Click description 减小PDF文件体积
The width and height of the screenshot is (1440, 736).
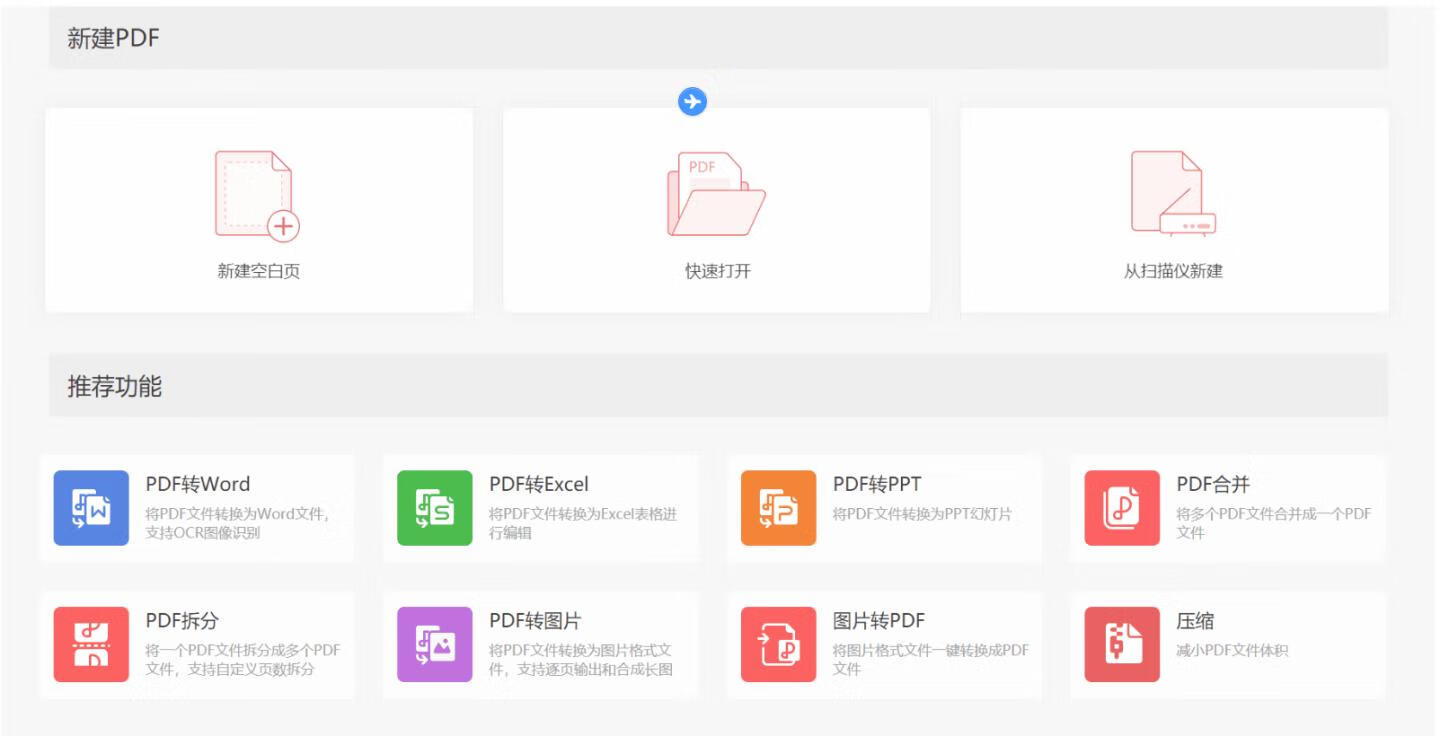tap(1233, 651)
